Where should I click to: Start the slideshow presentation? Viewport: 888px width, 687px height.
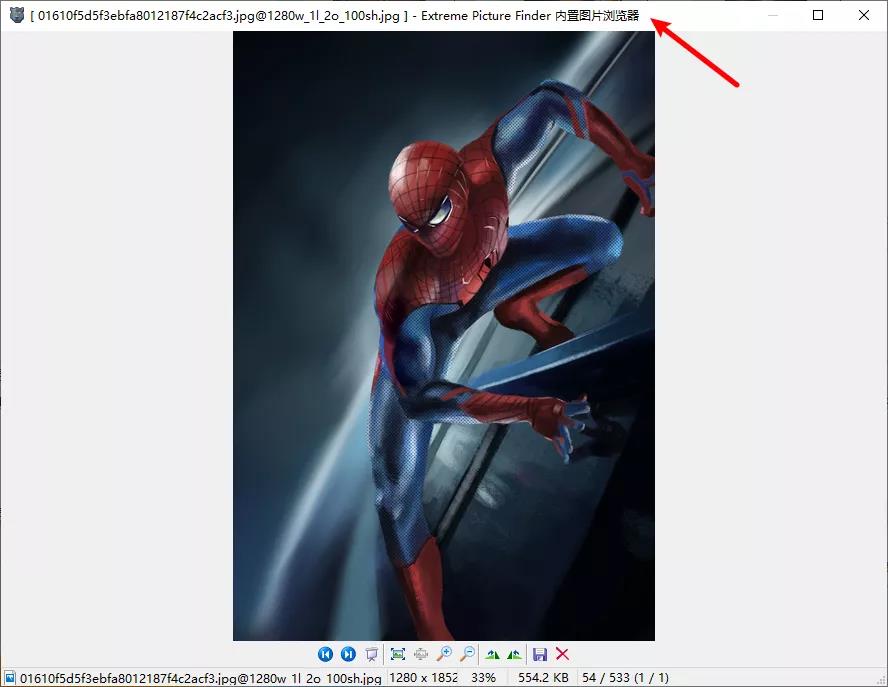pyautogui.click(x=372, y=654)
